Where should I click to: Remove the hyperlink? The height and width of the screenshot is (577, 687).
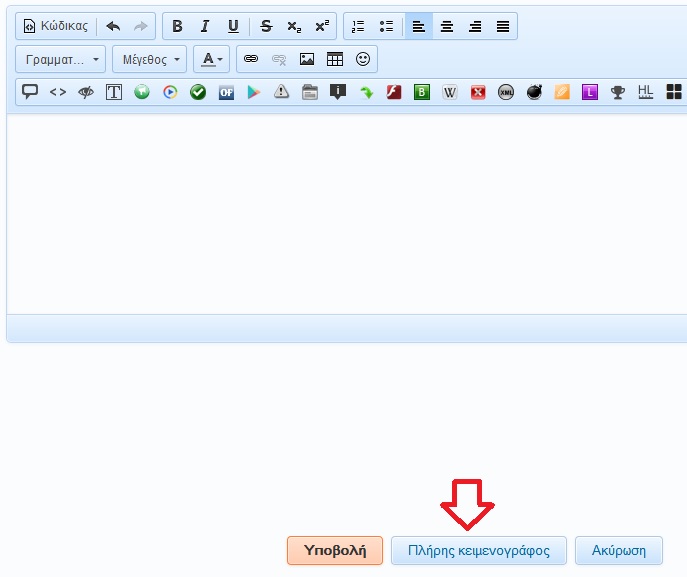click(279, 59)
